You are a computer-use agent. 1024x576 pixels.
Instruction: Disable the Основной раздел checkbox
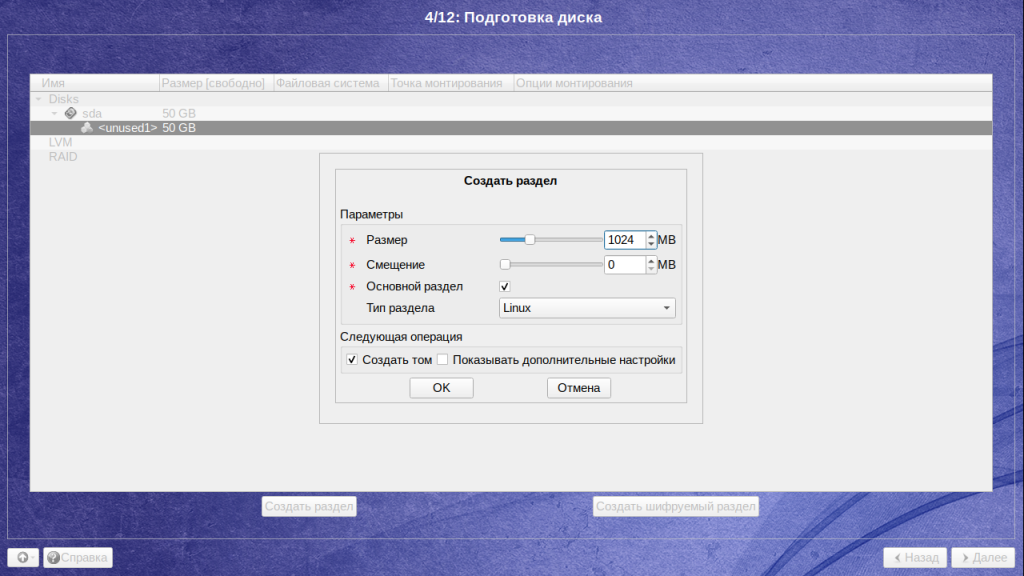tap(505, 286)
